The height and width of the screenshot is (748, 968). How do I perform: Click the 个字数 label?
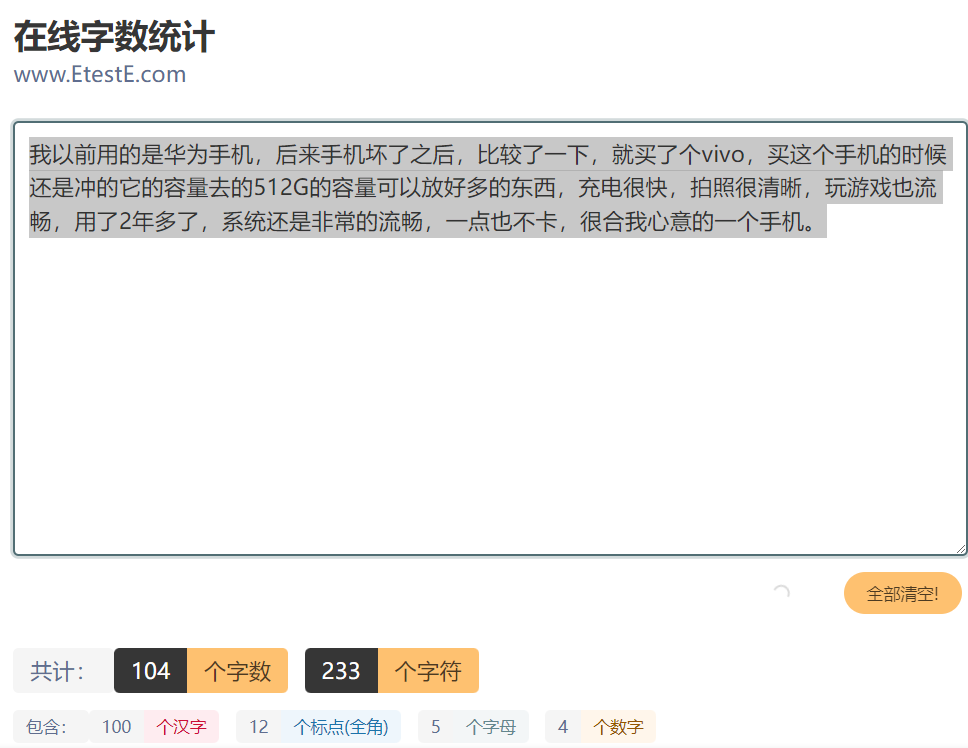(x=238, y=671)
